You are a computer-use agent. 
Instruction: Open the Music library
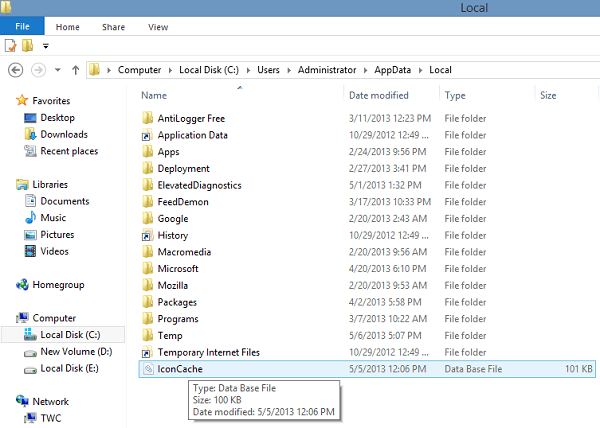coord(53,218)
